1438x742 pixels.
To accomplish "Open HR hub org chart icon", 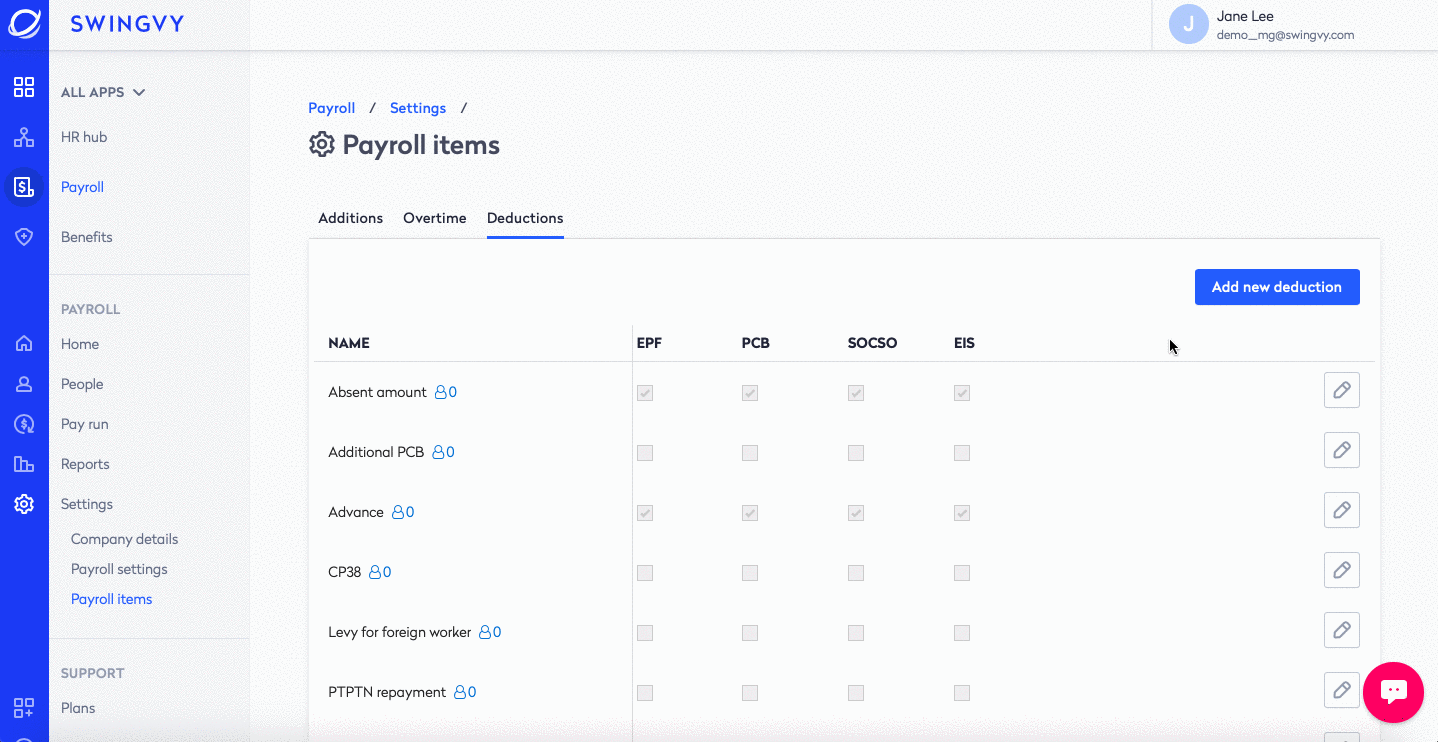I will (24, 137).
